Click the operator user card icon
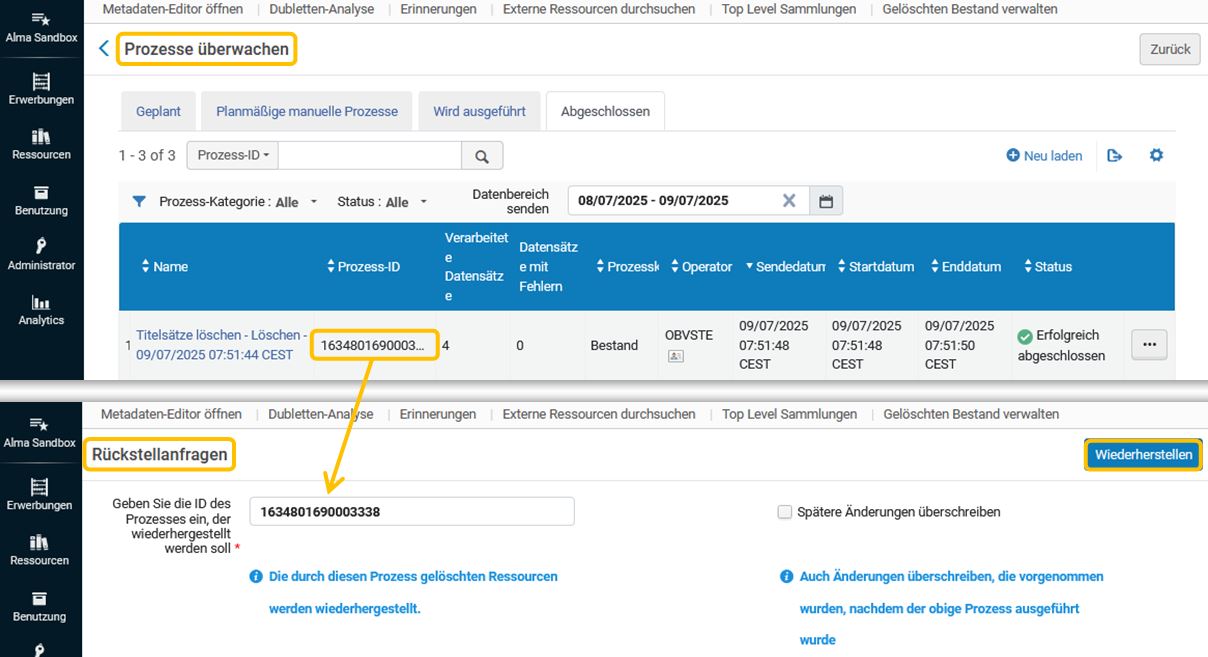 pyautogui.click(x=676, y=356)
